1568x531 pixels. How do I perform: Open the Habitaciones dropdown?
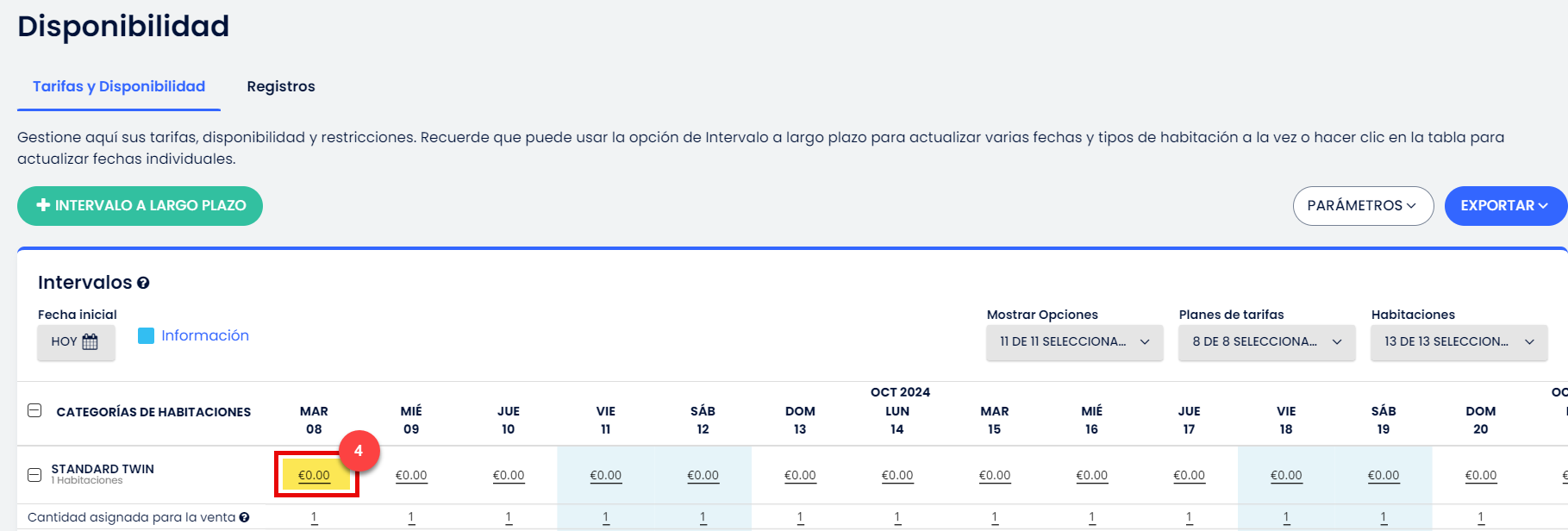[1459, 341]
